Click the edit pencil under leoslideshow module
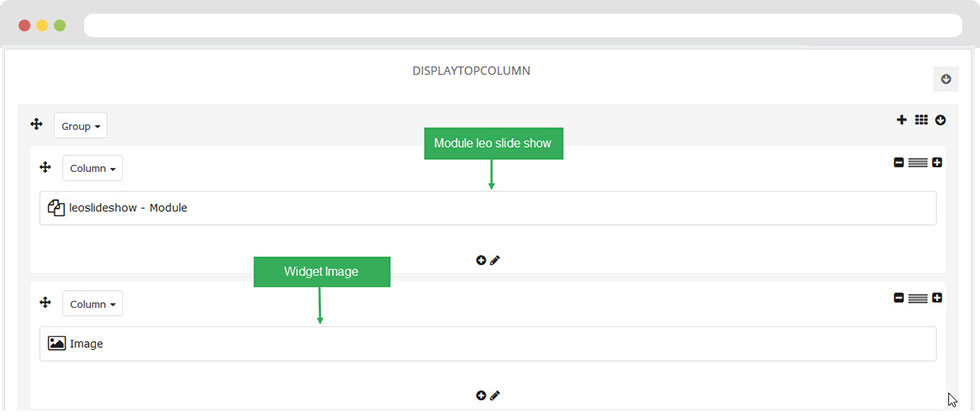Screen dimensions: 980x419 click(495, 260)
